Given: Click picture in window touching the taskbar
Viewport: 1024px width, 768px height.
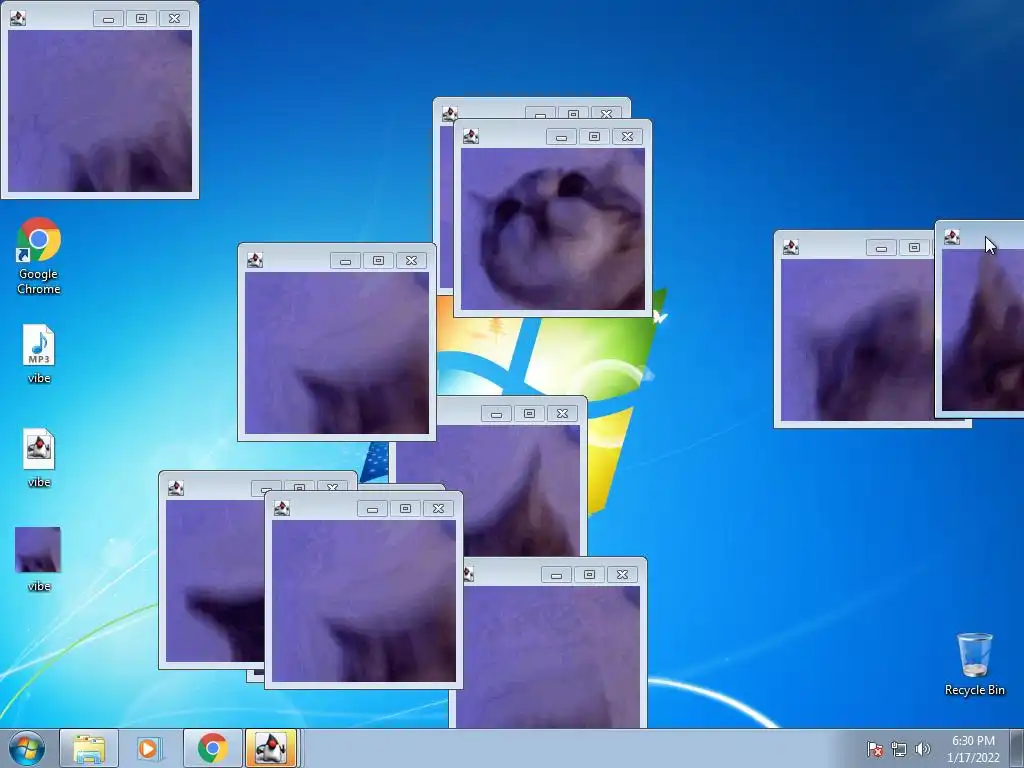Looking at the screenshot, I should click(552, 657).
